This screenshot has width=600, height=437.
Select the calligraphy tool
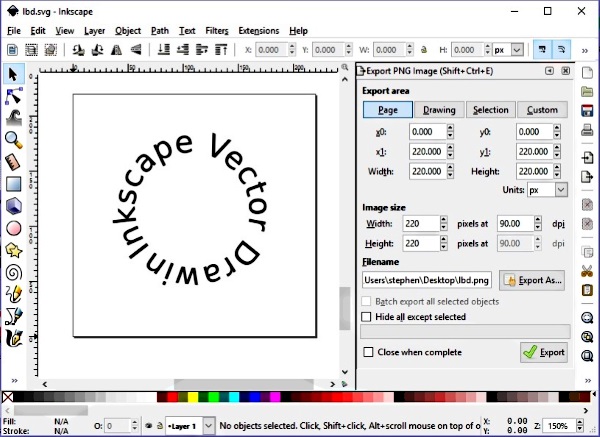(14, 339)
